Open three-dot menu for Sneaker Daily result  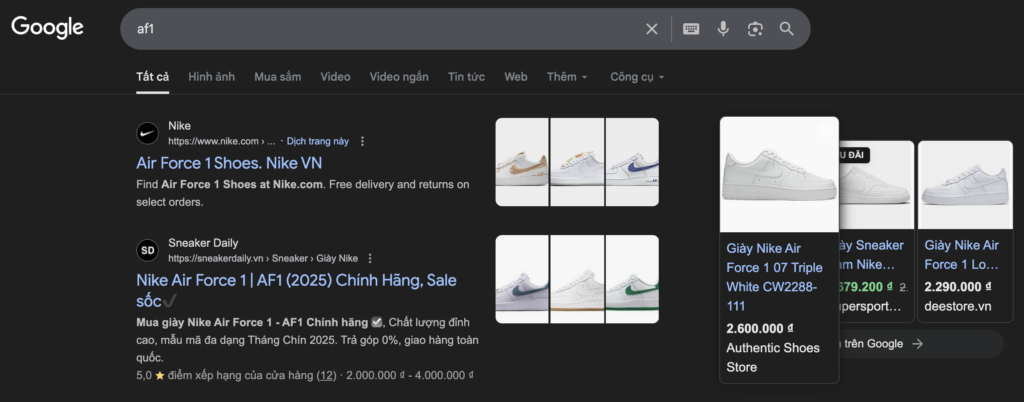(370, 258)
